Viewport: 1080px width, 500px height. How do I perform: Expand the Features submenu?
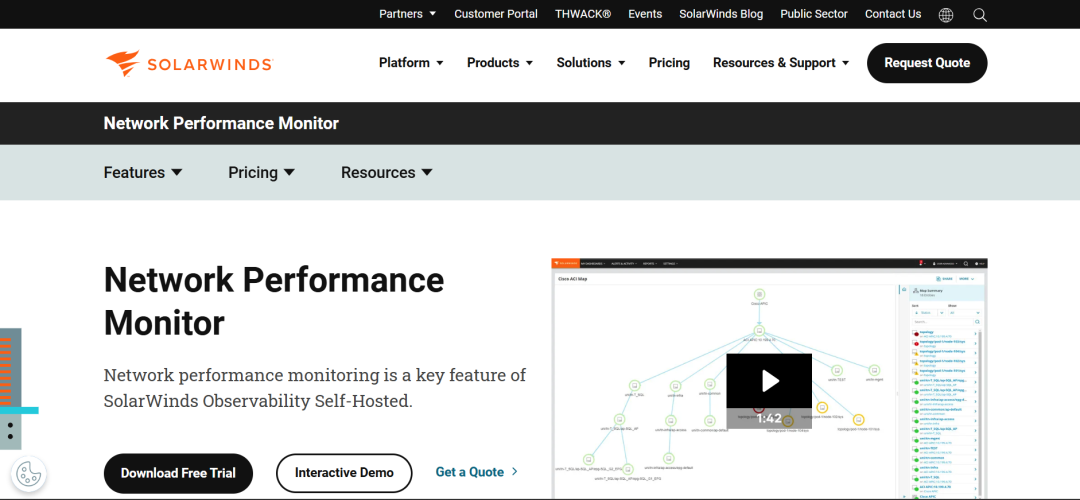143,172
